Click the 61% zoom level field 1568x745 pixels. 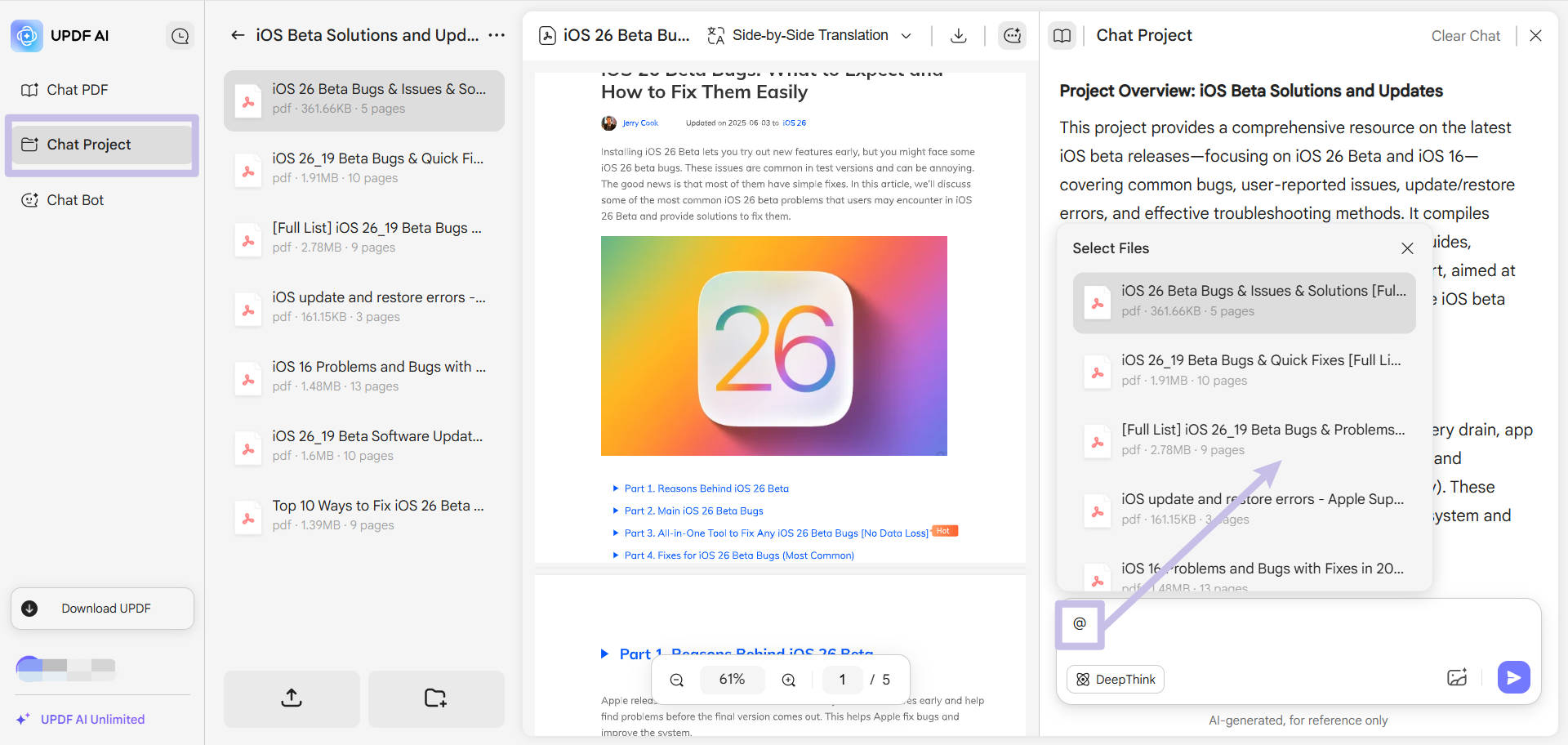pos(732,680)
